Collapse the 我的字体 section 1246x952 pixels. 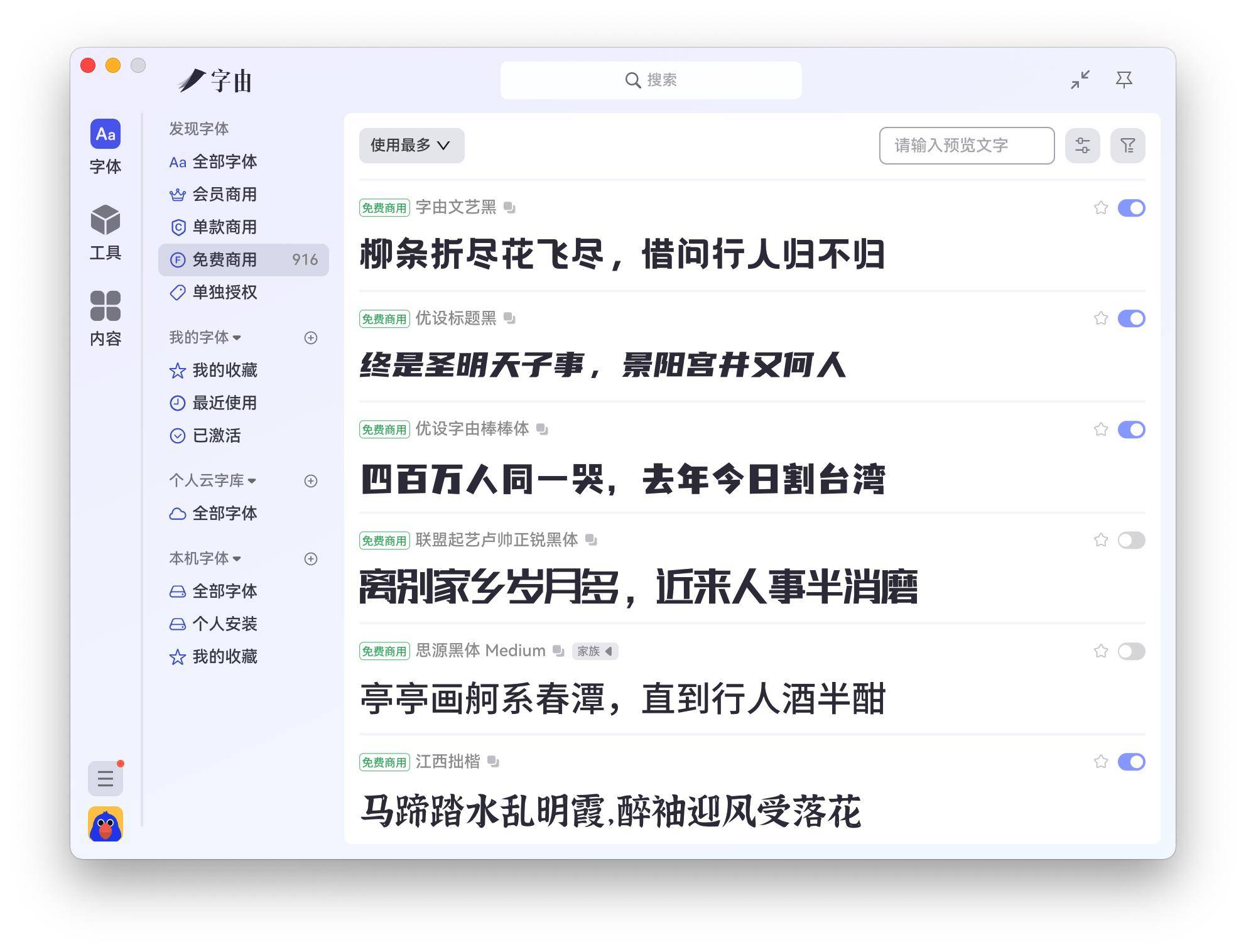pyautogui.click(x=237, y=338)
